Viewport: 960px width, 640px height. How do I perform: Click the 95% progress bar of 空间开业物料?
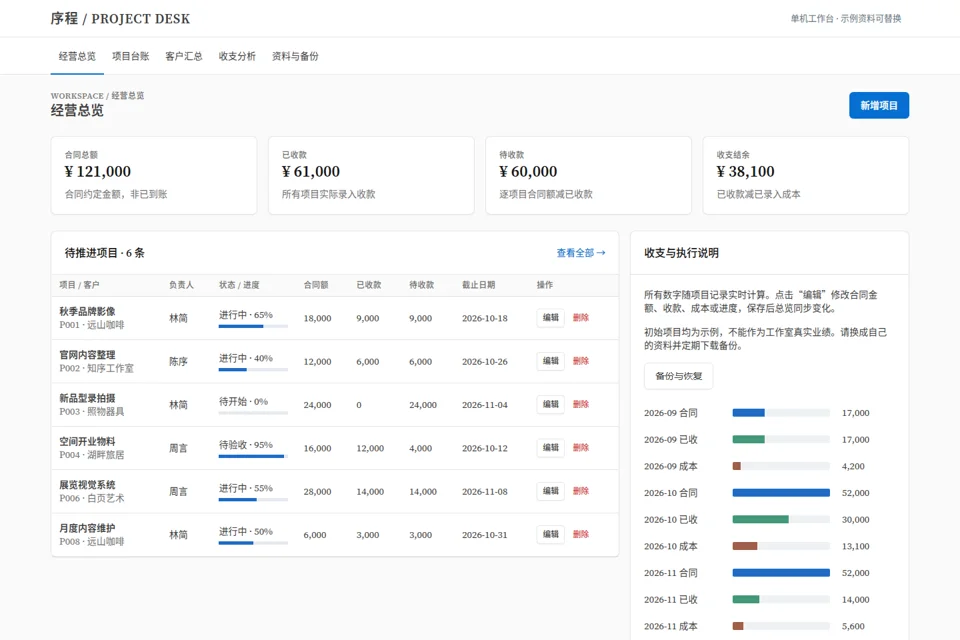(x=253, y=456)
